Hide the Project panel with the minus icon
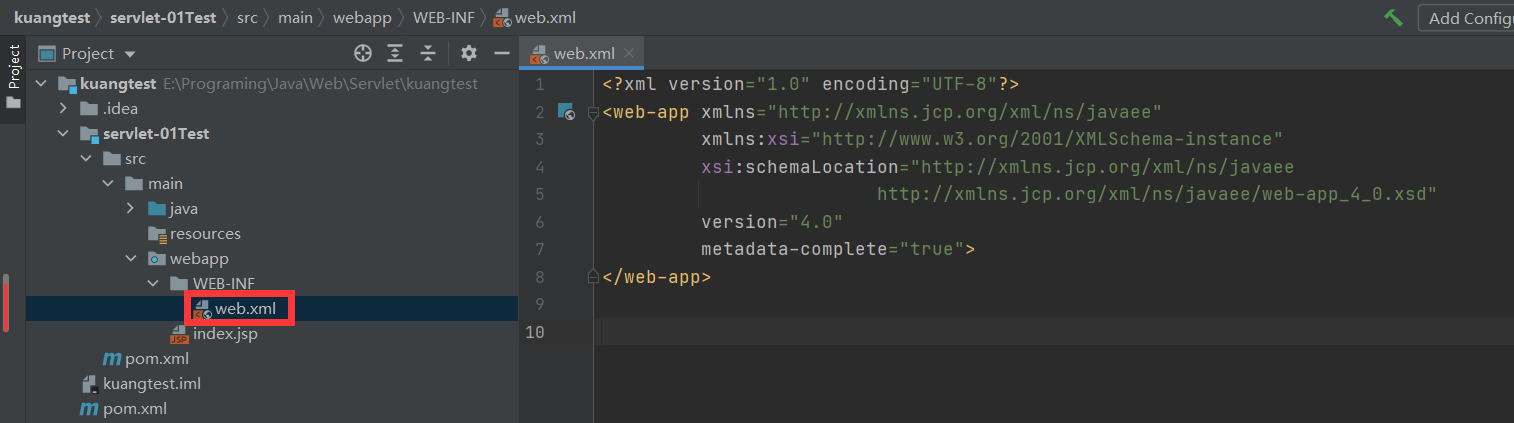1514x423 pixels. (x=502, y=53)
